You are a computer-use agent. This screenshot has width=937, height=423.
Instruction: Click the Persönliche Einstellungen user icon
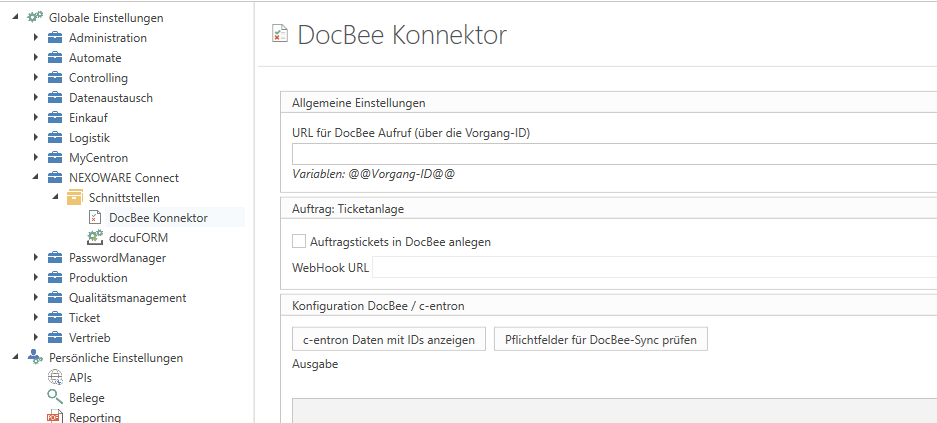(x=35, y=358)
